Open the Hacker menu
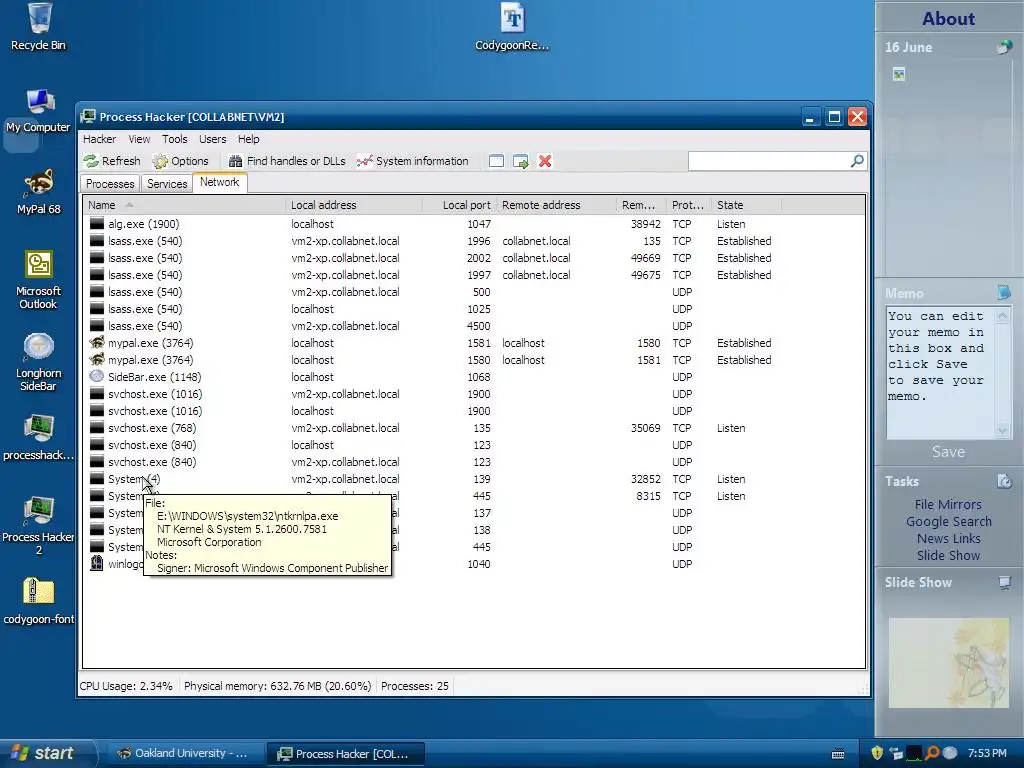Image resolution: width=1024 pixels, height=768 pixels. (x=99, y=139)
